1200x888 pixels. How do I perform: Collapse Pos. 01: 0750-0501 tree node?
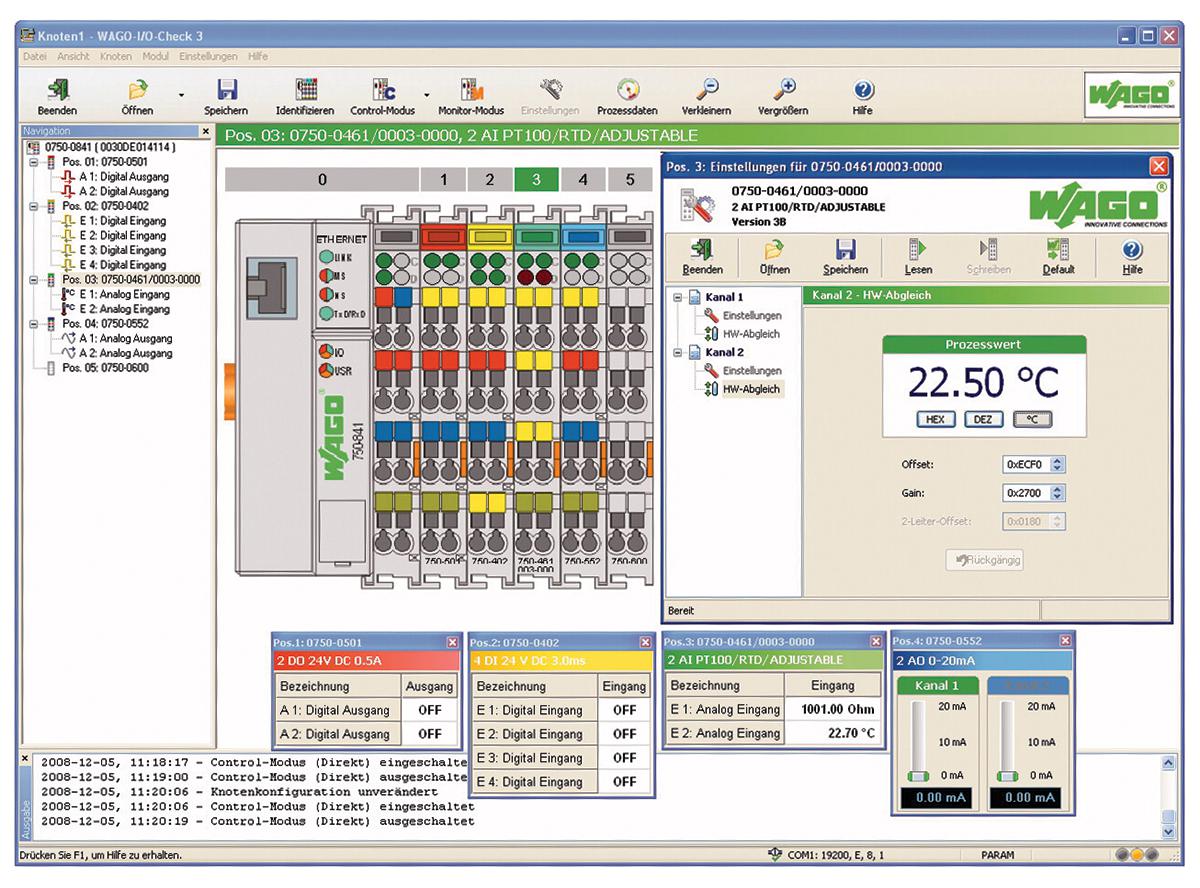(x=33, y=162)
